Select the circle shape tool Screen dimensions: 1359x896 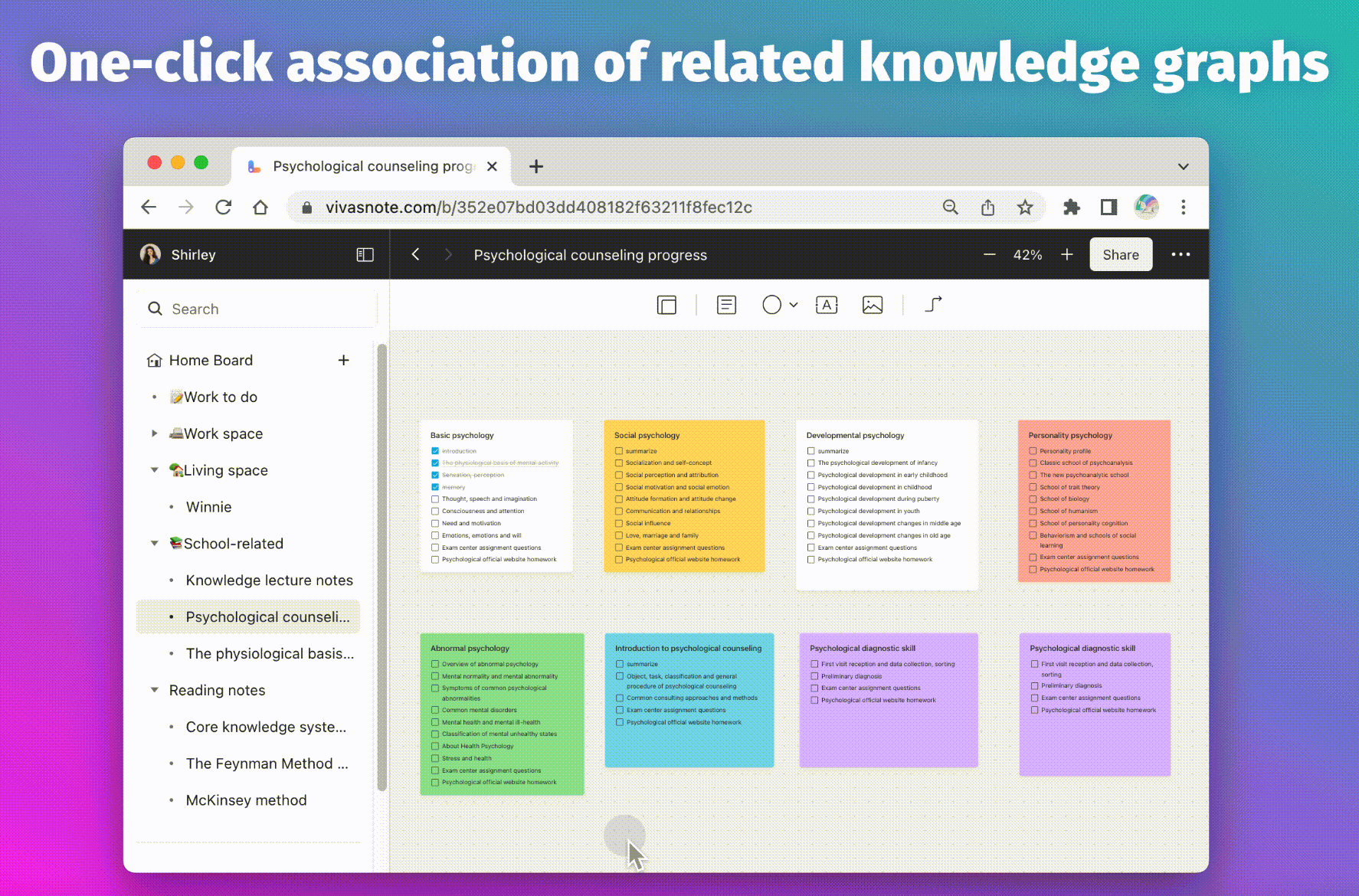(771, 305)
